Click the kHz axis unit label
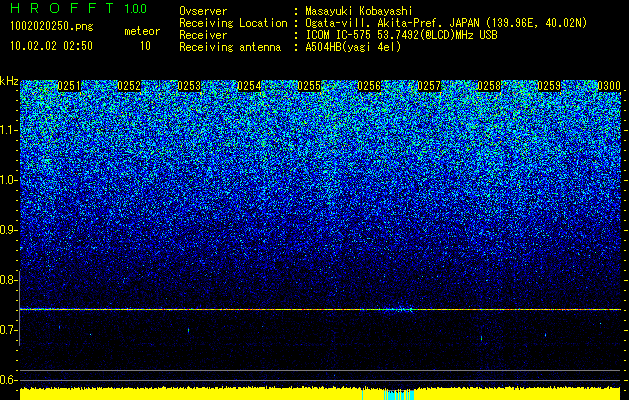This screenshot has height=400, width=629. click(x=9, y=81)
